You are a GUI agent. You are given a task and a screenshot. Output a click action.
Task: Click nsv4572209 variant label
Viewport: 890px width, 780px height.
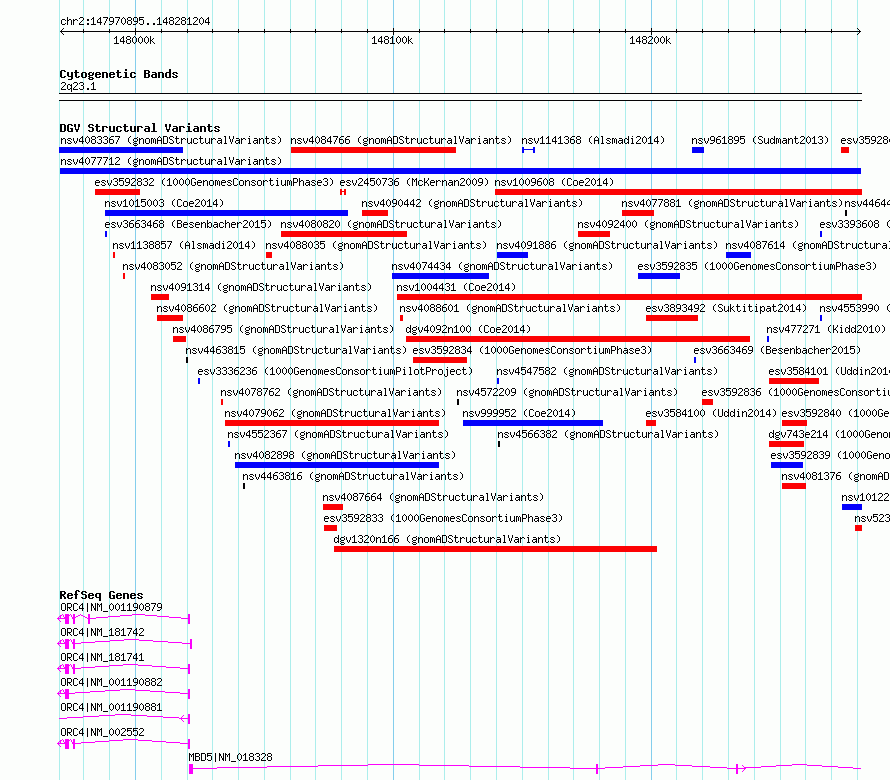tap(567, 392)
